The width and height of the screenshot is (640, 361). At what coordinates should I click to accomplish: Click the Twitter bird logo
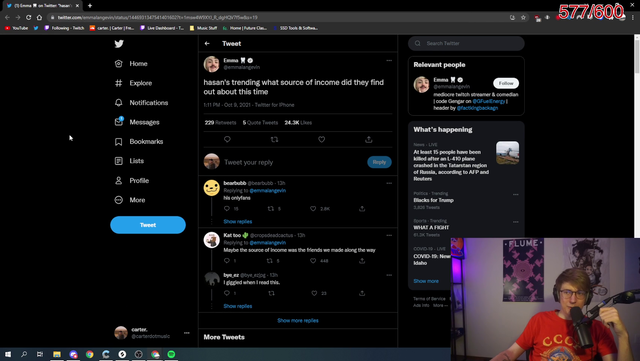(x=119, y=44)
